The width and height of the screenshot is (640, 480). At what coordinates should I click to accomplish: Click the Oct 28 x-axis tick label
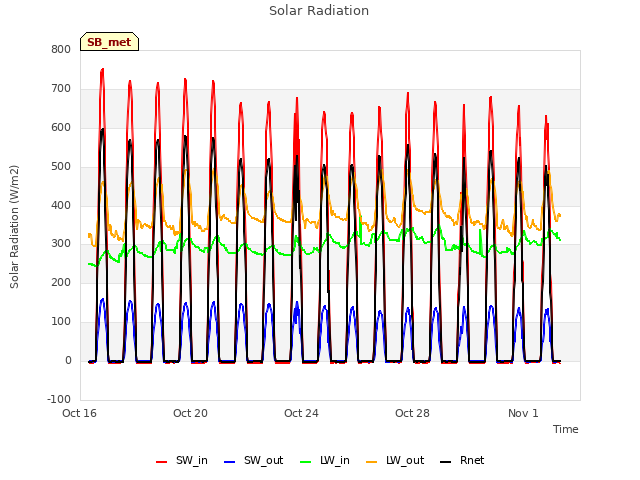(412, 413)
